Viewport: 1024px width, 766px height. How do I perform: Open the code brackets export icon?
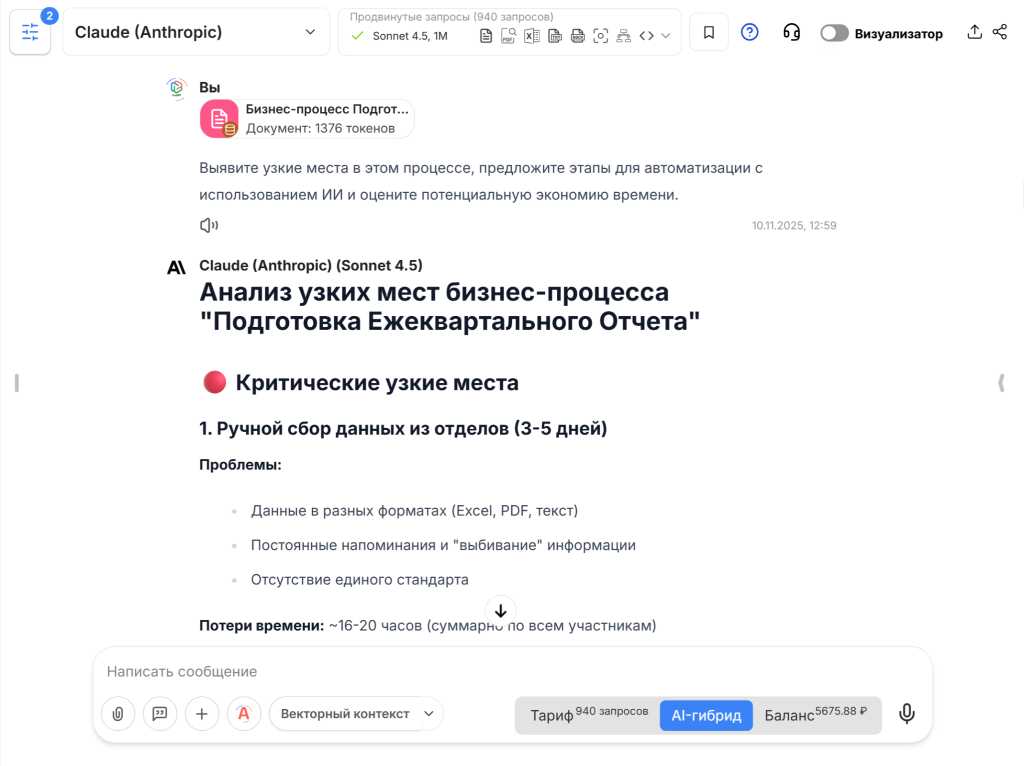click(x=646, y=35)
